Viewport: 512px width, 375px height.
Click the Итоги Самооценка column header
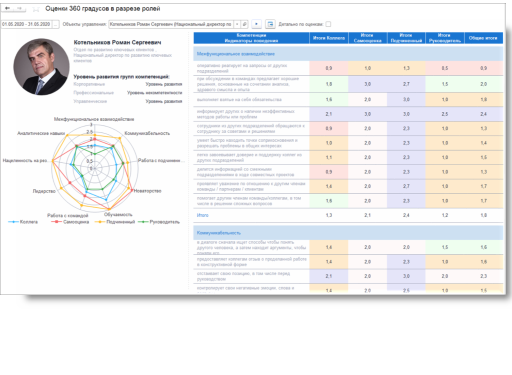click(368, 38)
